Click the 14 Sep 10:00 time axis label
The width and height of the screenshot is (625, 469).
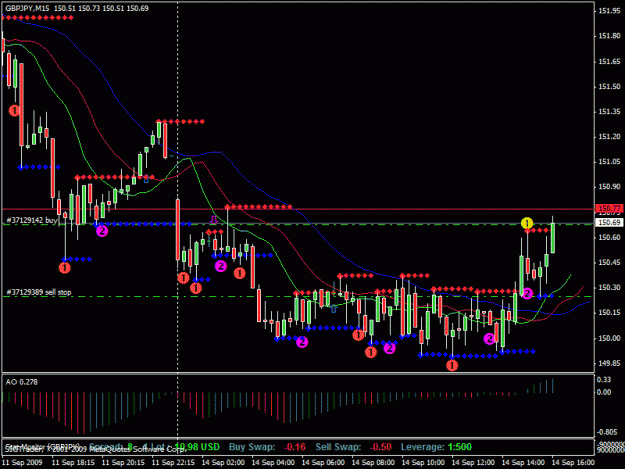tap(423, 463)
